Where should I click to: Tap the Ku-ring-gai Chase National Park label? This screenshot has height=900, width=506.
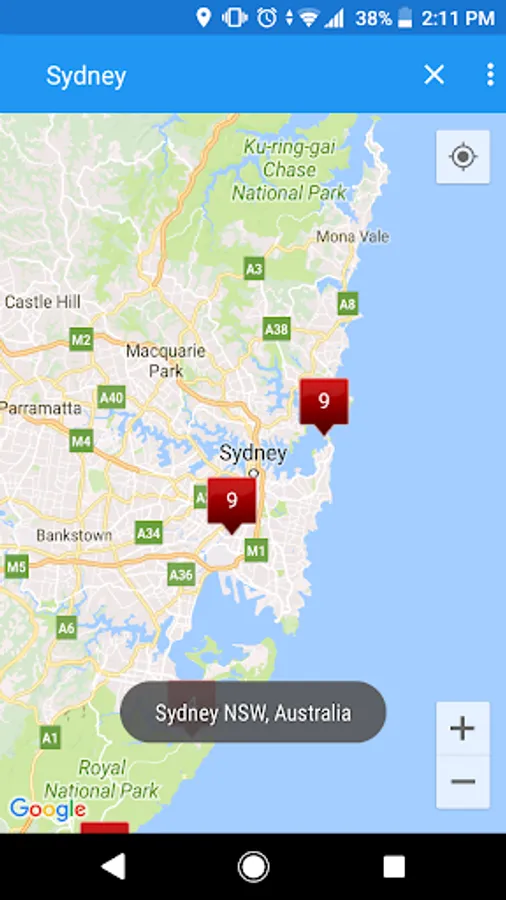point(289,170)
